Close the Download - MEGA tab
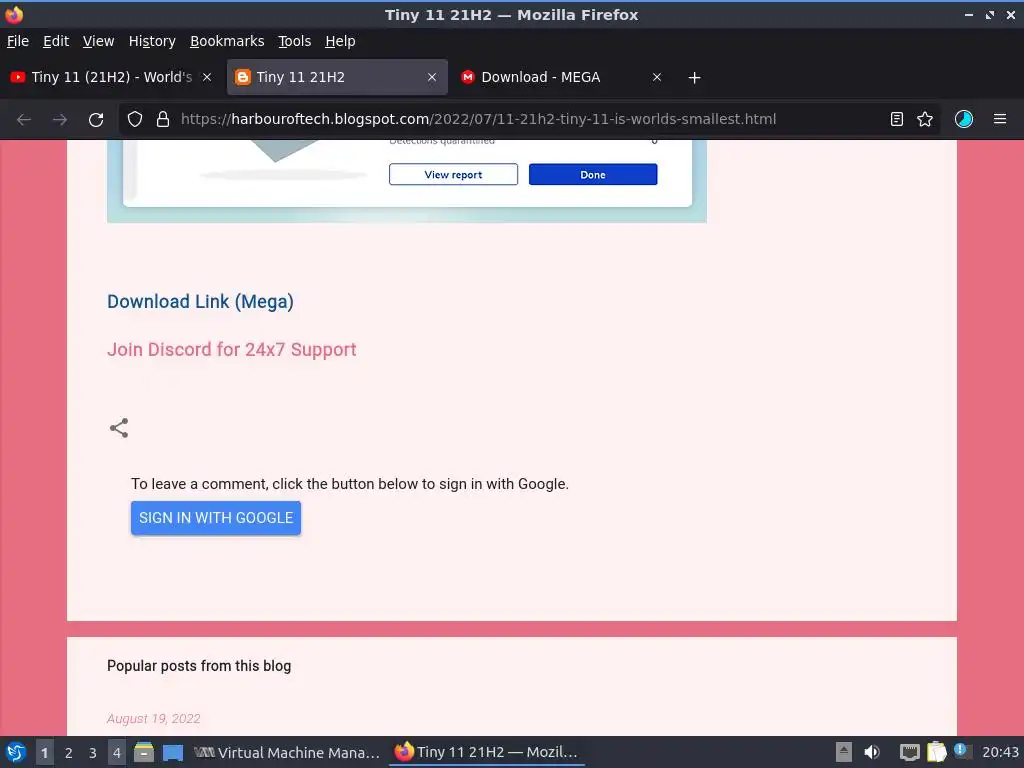The image size is (1024, 768). (657, 77)
